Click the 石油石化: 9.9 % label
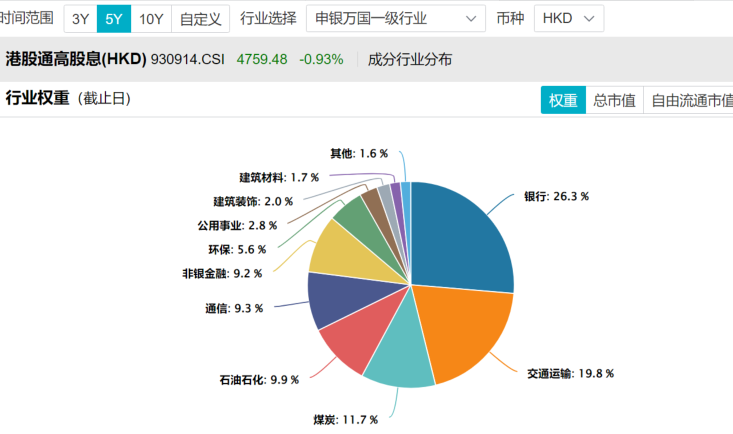This screenshot has width=733, height=434. point(259,380)
